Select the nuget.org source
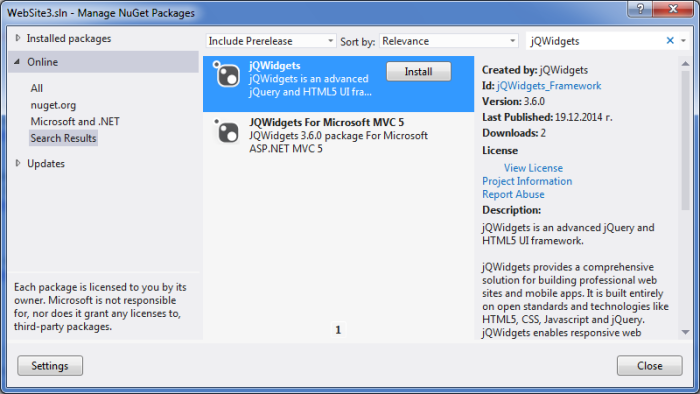Image resolution: width=700 pixels, height=394 pixels. click(53, 105)
